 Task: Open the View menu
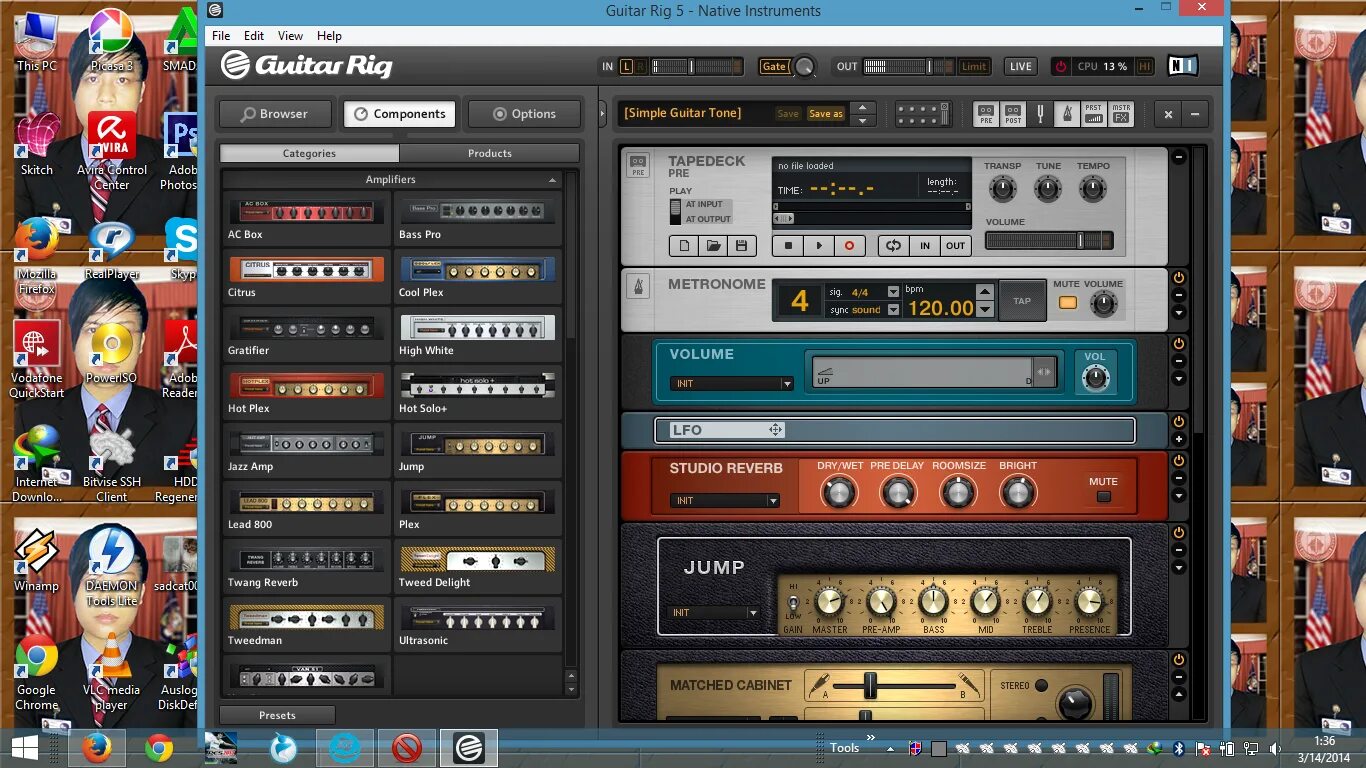(290, 35)
